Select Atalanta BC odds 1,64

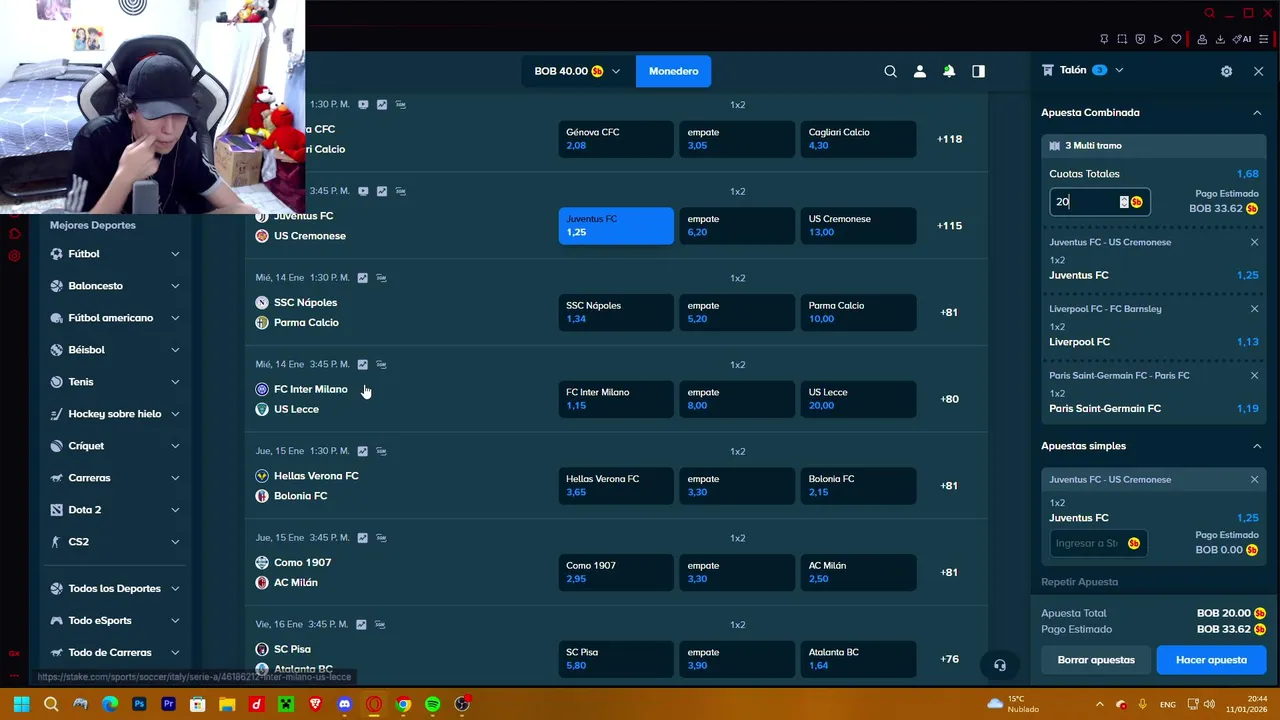click(x=858, y=659)
